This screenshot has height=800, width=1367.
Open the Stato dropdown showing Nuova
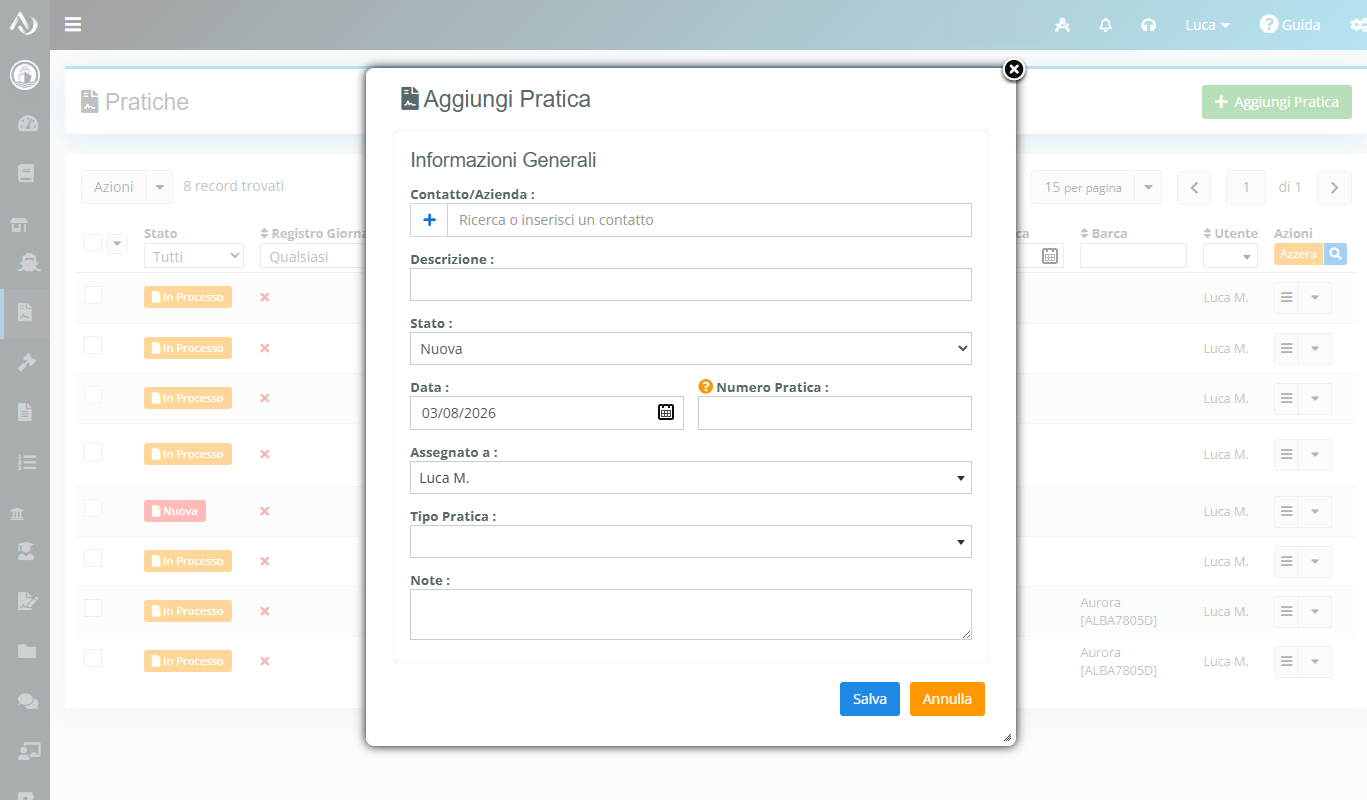(691, 349)
